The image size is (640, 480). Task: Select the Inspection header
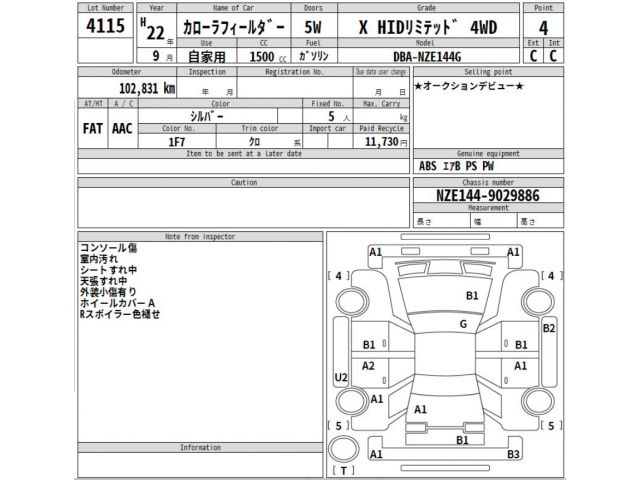[207, 72]
